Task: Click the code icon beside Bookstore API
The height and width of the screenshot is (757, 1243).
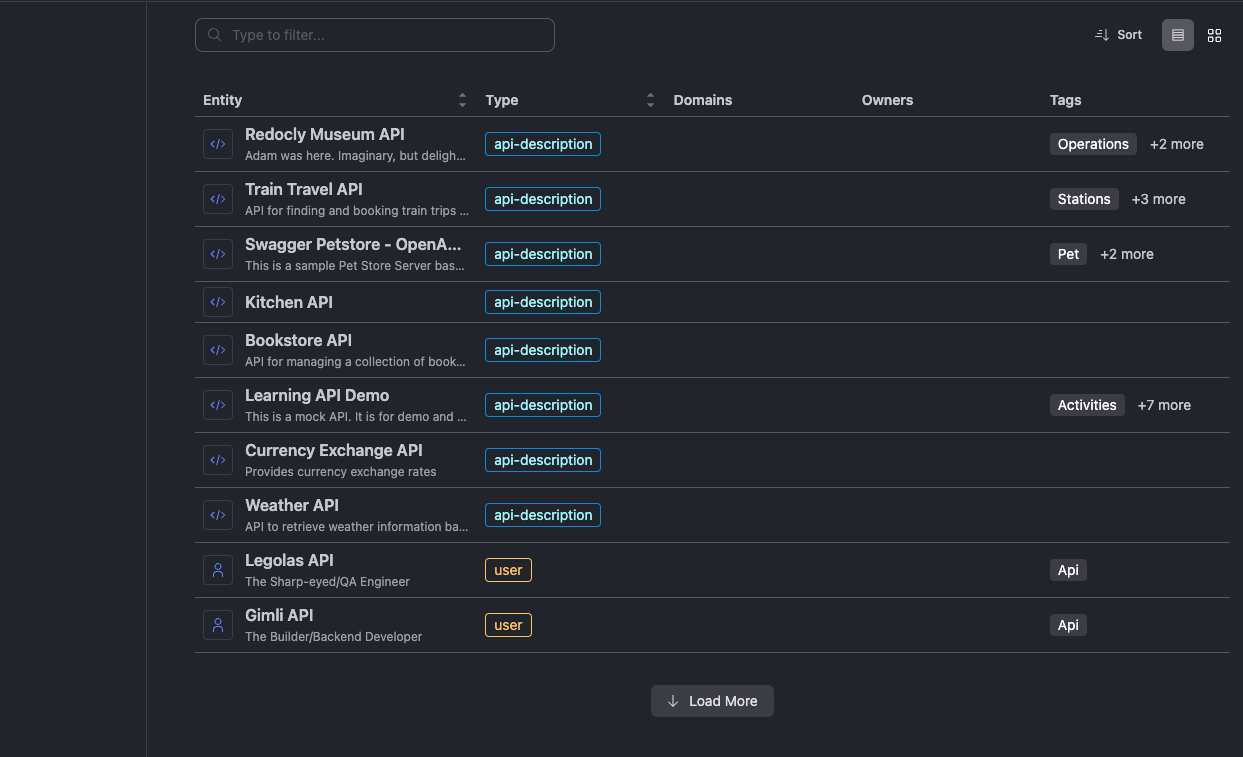Action: pos(218,350)
